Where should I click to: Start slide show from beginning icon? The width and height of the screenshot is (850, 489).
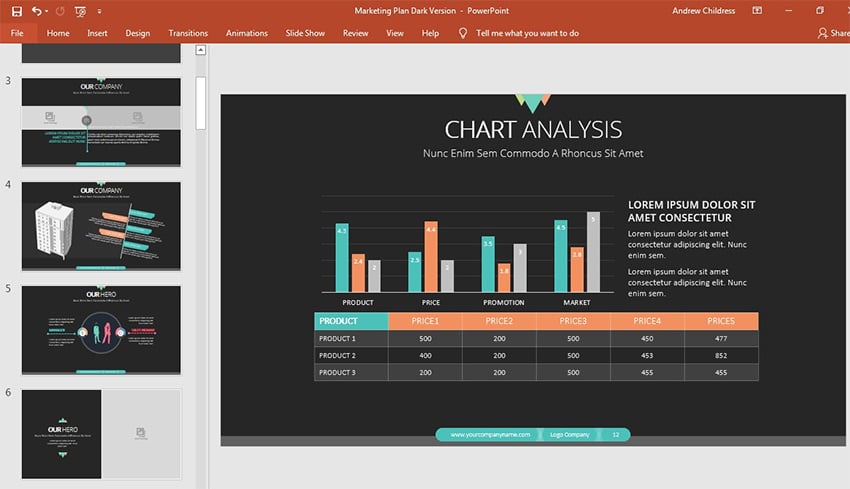pyautogui.click(x=80, y=11)
